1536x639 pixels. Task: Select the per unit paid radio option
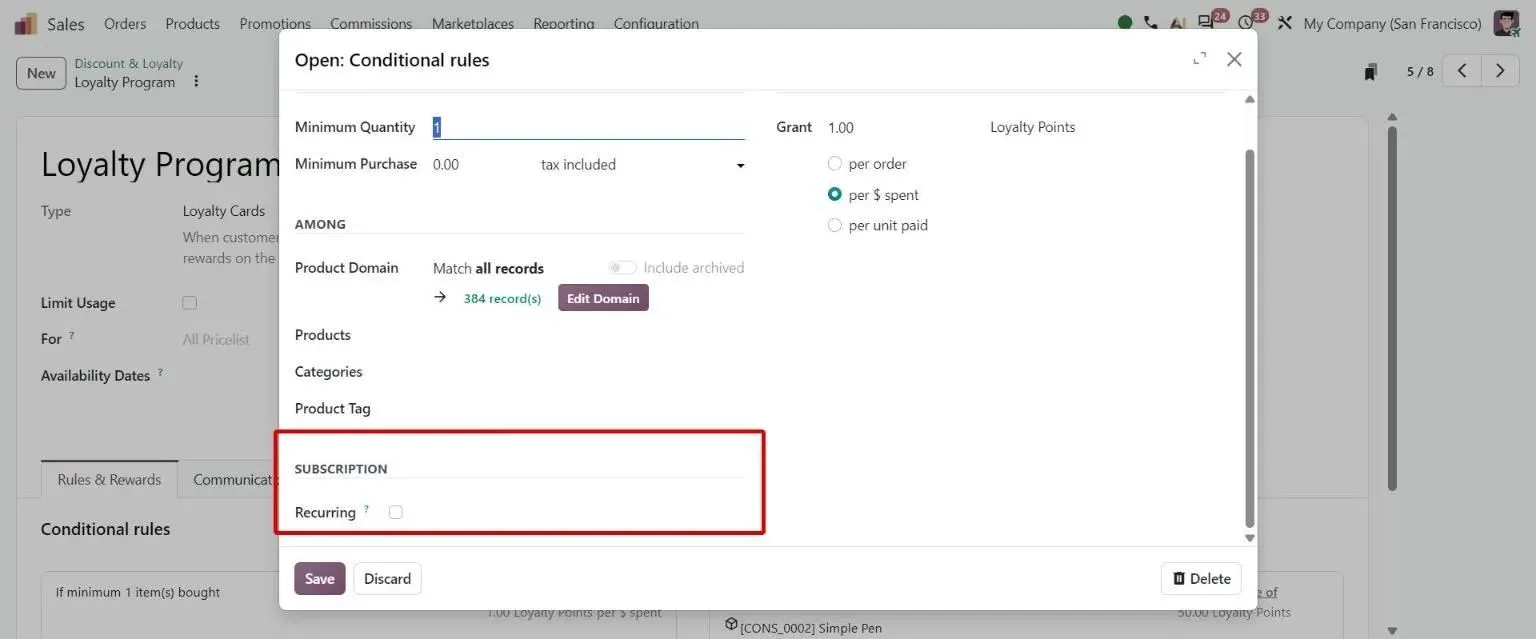point(835,225)
